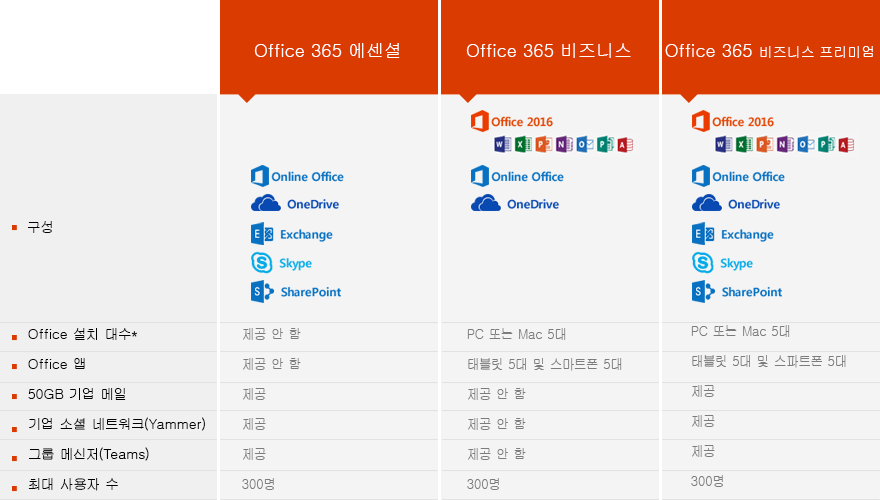The width and height of the screenshot is (880, 500).
Task: Click 제공 안 함 for 비즈니스 50GB 기업 메일
Action: point(496,394)
